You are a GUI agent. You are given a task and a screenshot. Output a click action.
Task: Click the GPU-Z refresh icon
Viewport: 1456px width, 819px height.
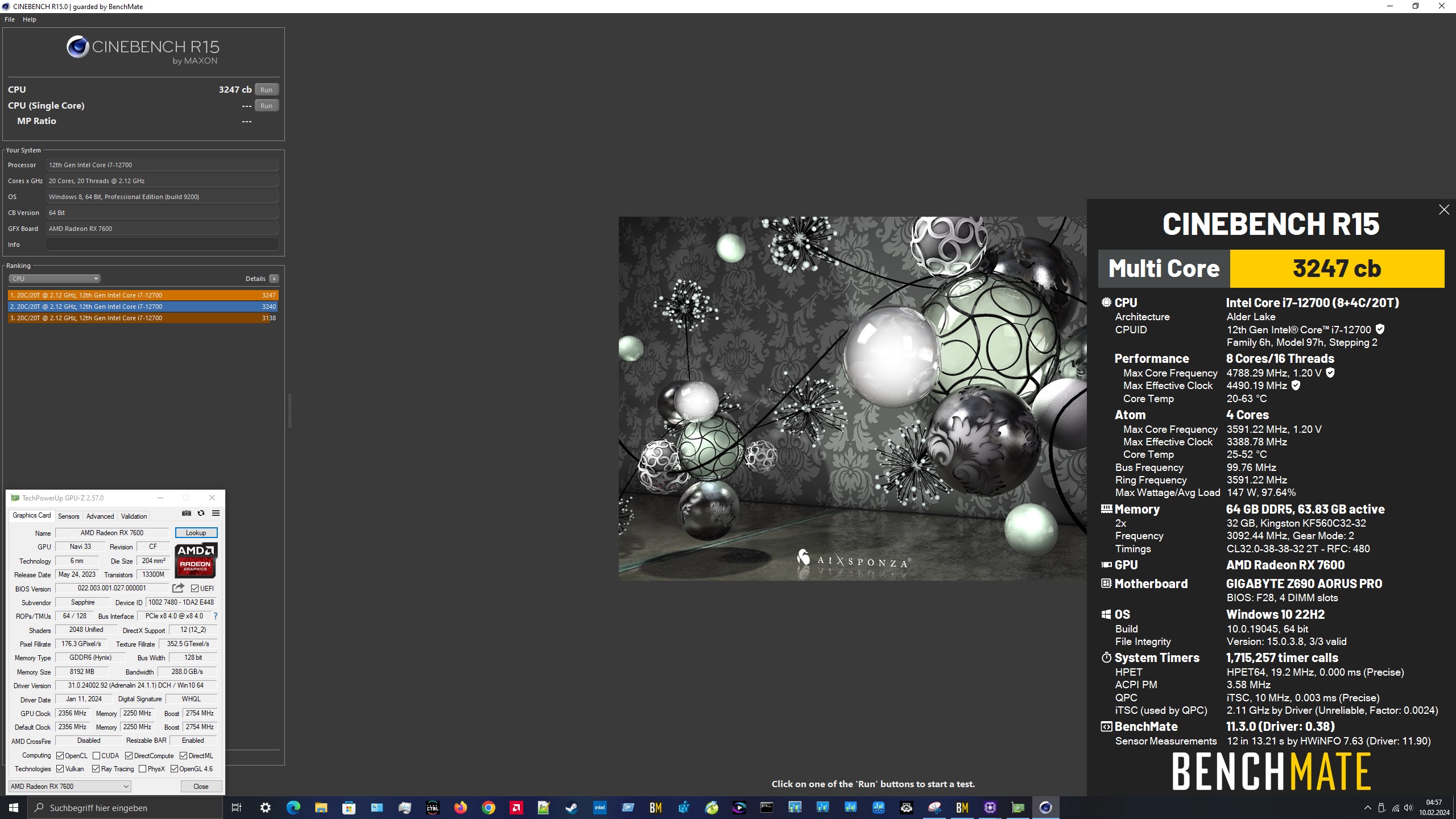(x=201, y=513)
